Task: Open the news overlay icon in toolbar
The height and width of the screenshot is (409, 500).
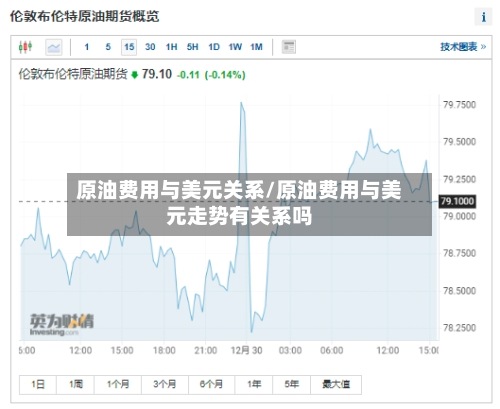Action: [289, 47]
